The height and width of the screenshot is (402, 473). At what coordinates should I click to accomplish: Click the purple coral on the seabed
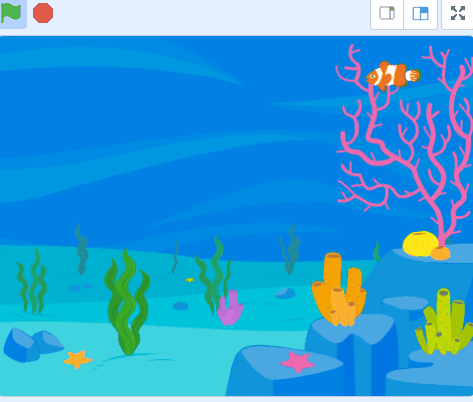coord(230,307)
